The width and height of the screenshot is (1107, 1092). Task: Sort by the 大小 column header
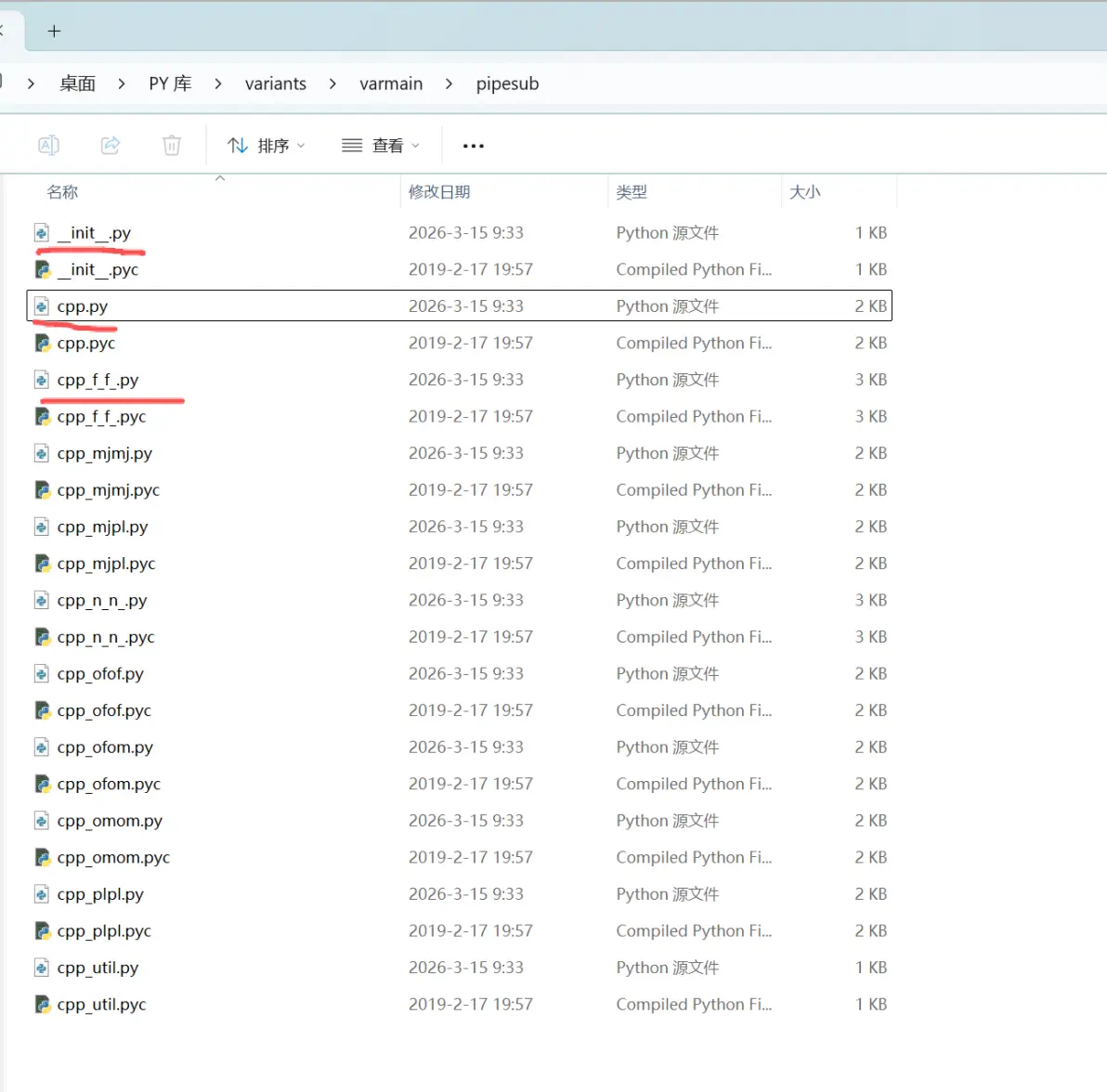pos(804,192)
